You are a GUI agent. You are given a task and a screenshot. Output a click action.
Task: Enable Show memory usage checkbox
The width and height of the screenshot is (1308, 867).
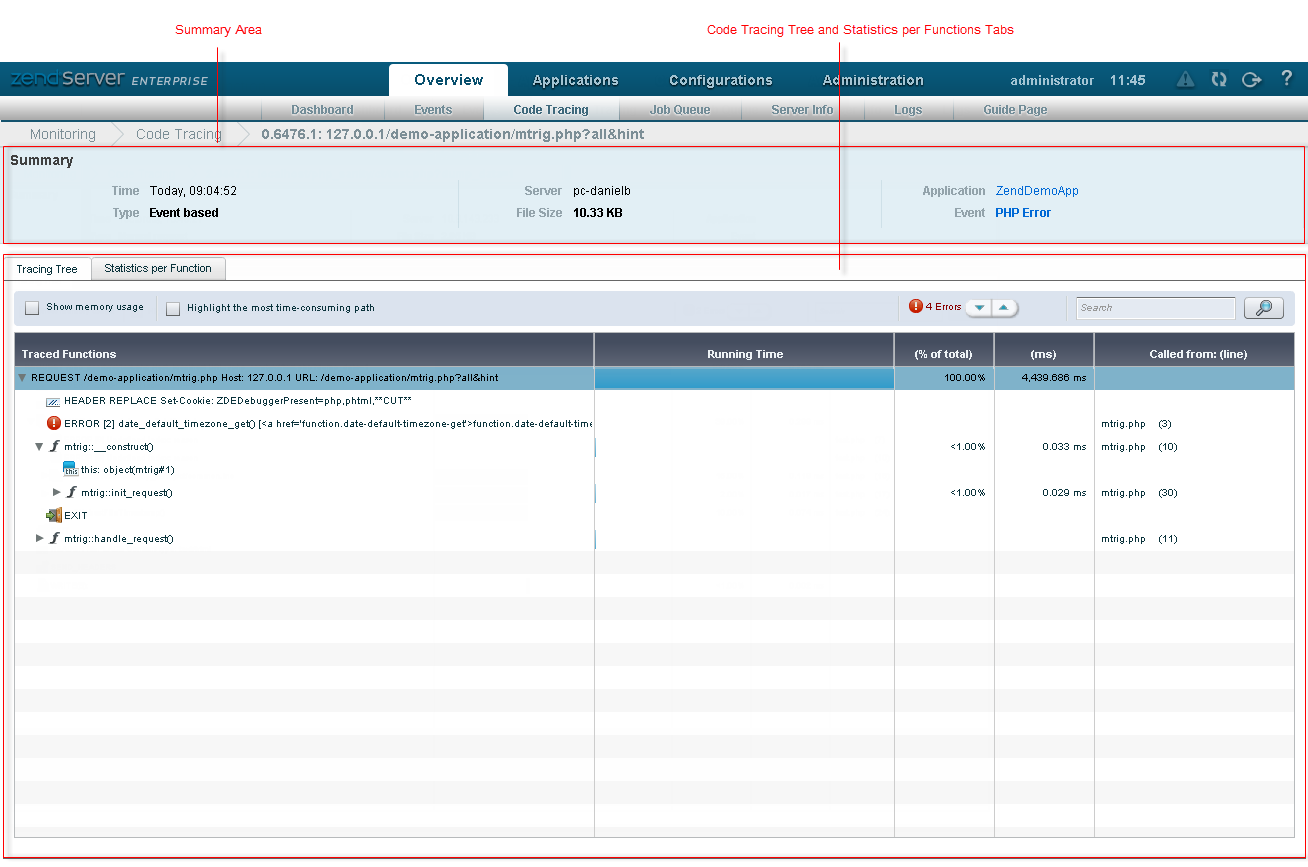pyautogui.click(x=32, y=308)
